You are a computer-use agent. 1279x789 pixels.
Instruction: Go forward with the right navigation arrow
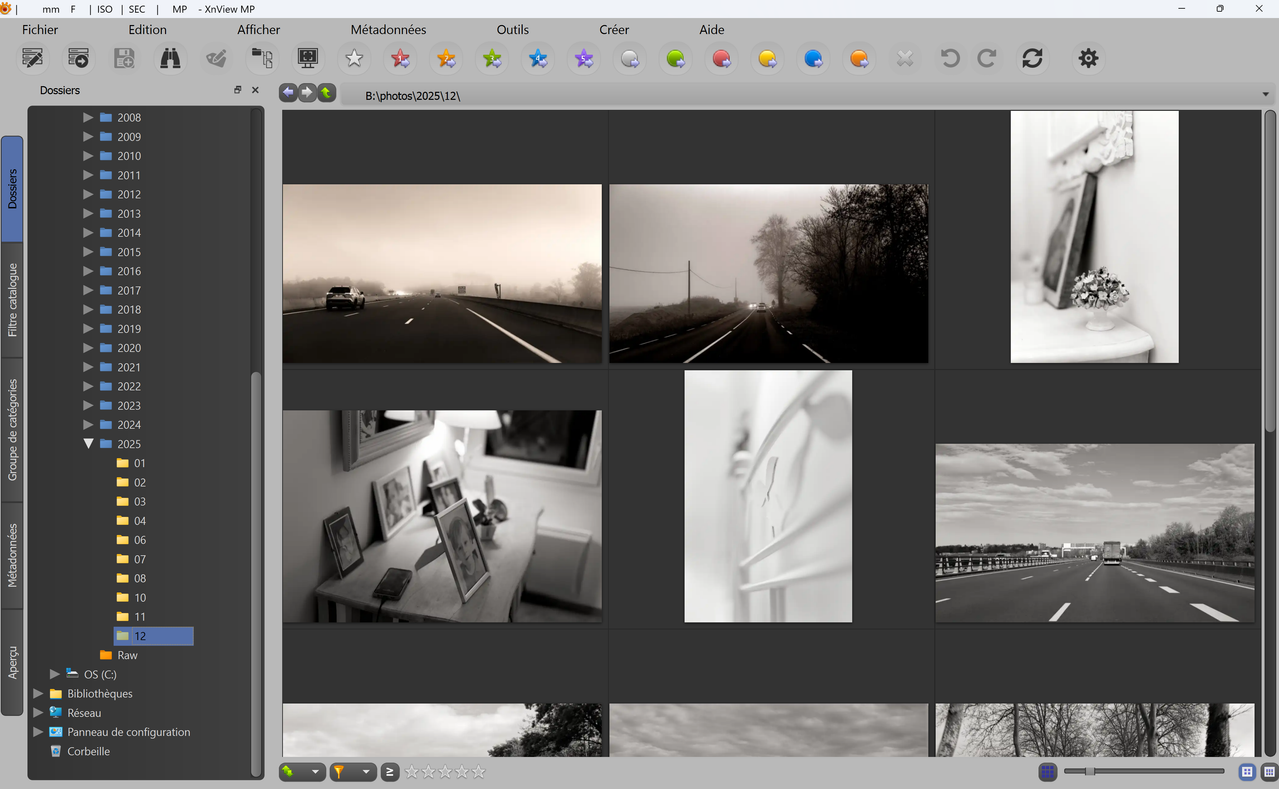coord(307,93)
